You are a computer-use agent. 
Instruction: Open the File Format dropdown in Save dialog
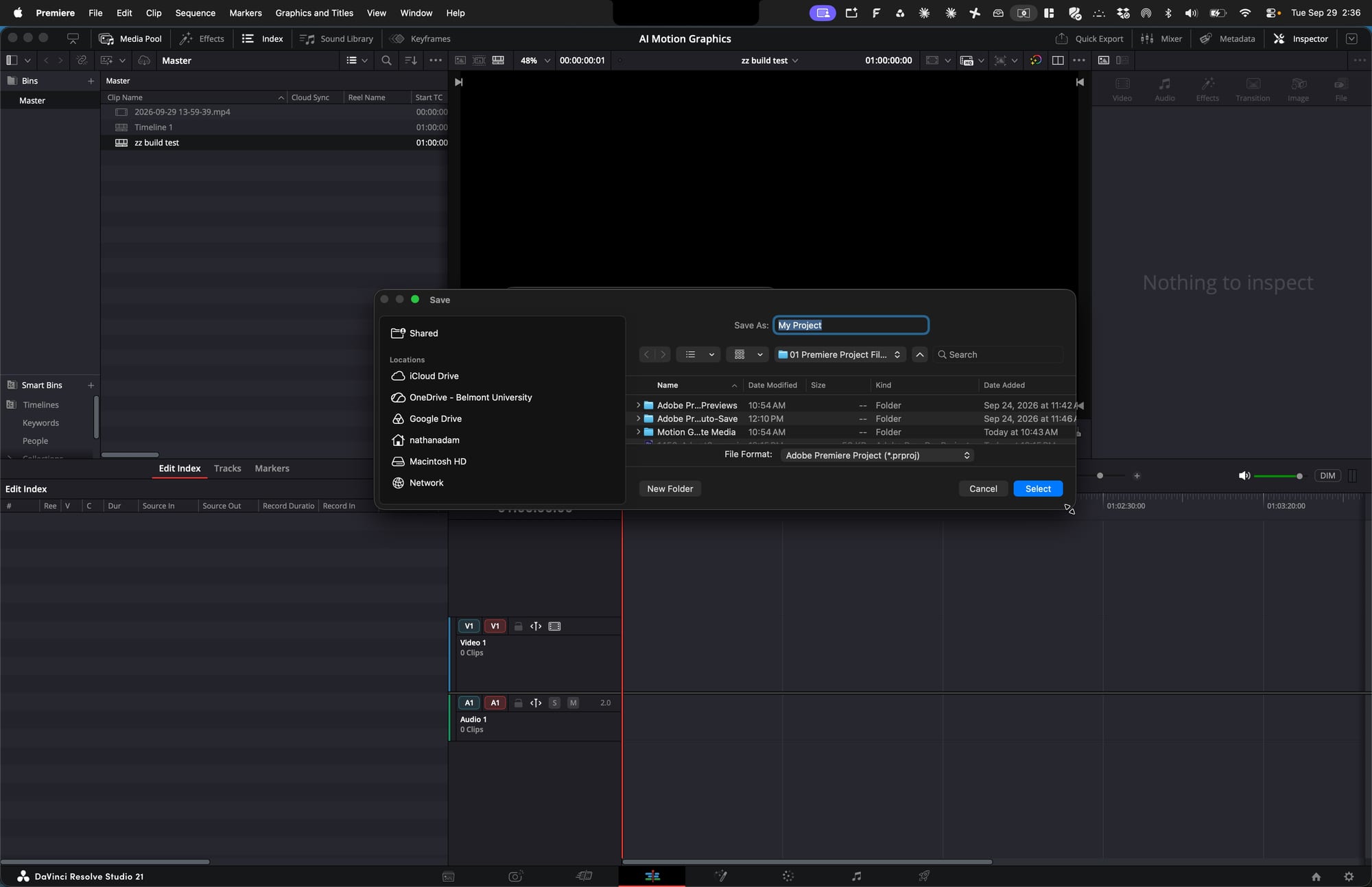[x=877, y=456]
